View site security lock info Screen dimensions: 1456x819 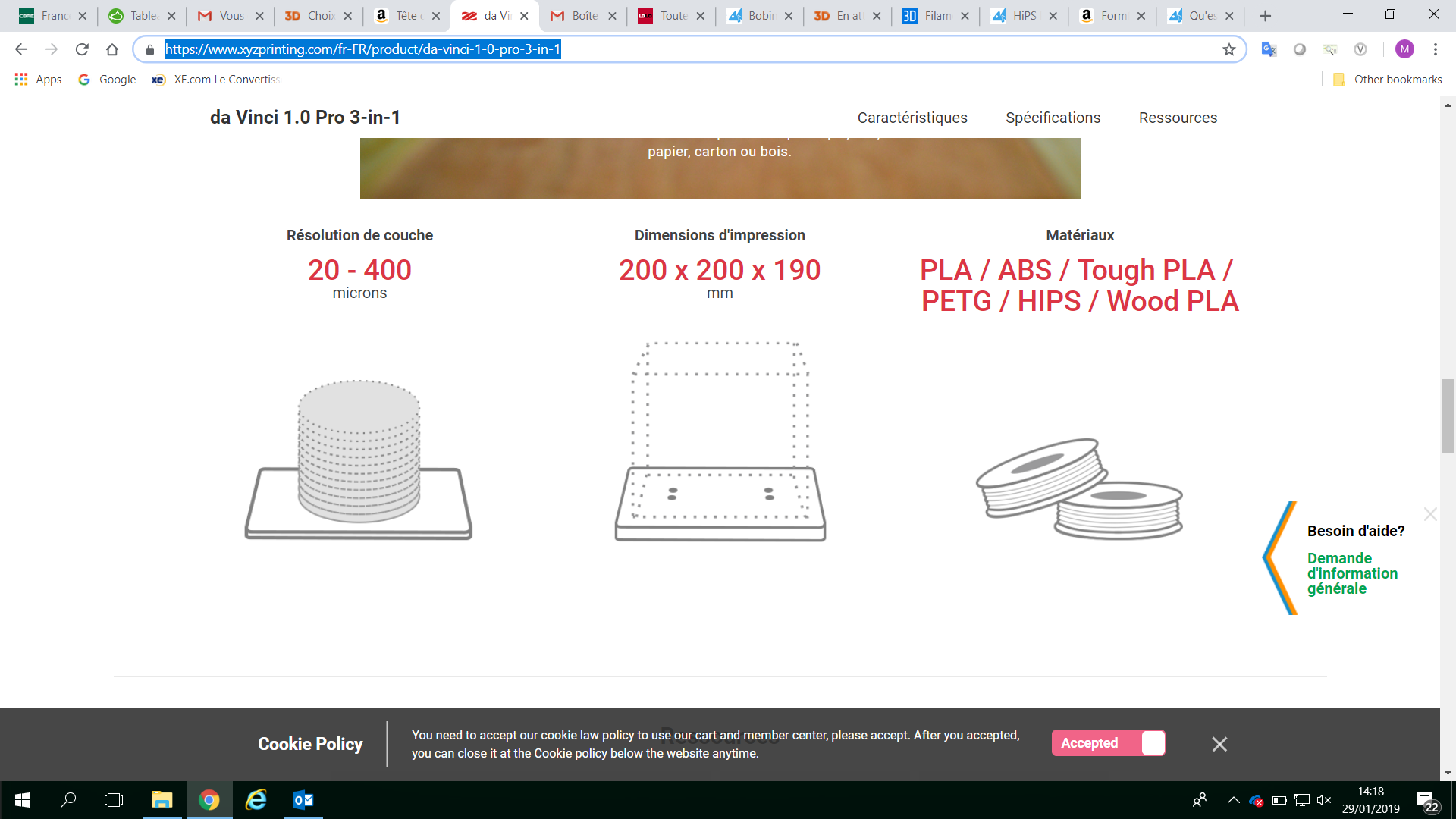150,49
